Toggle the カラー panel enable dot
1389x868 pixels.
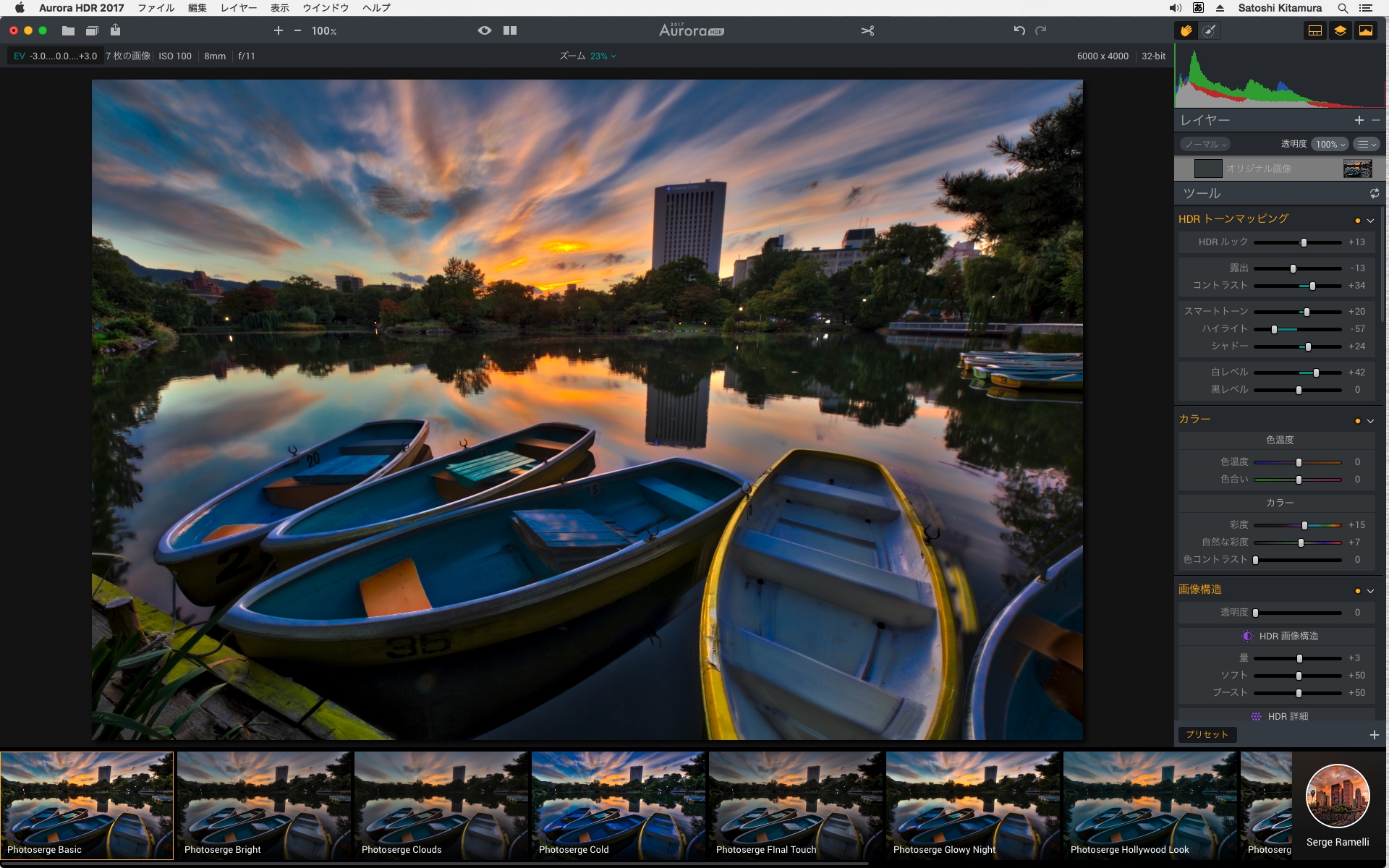pyautogui.click(x=1357, y=421)
